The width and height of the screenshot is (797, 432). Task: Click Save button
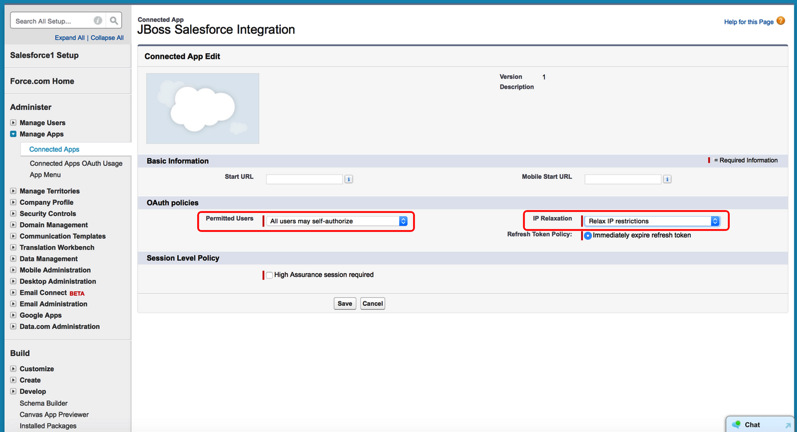(345, 303)
